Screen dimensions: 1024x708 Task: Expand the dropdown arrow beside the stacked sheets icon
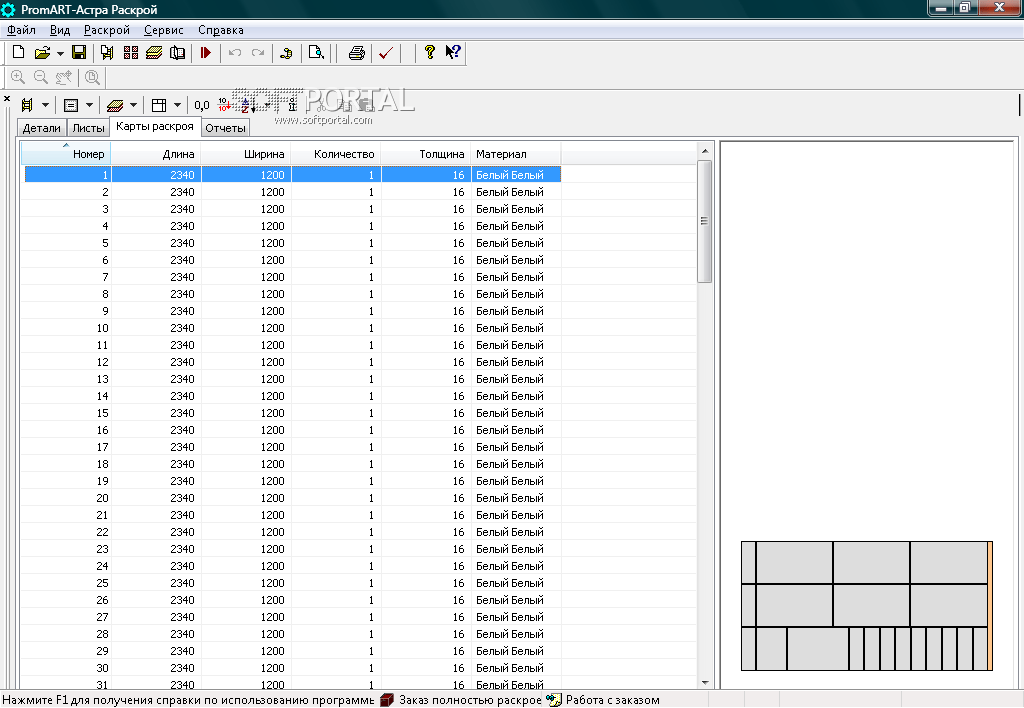point(133,105)
